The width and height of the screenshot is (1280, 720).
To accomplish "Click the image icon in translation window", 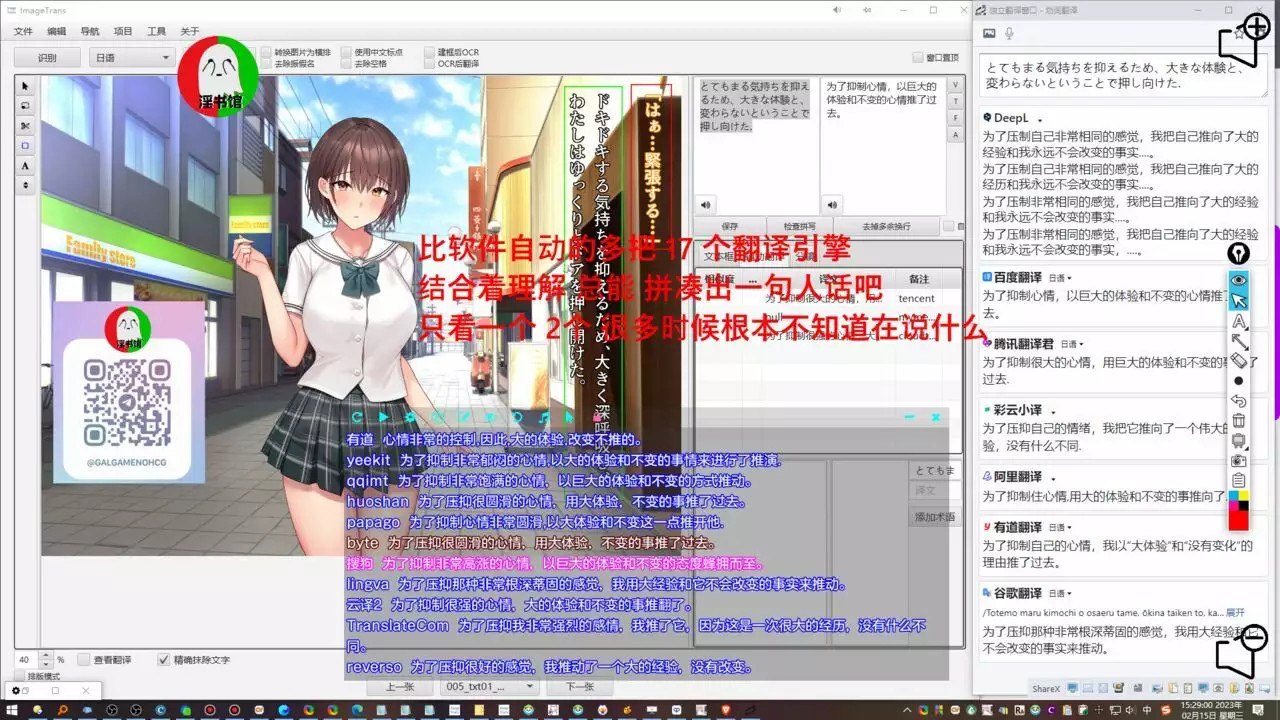I will point(989,33).
